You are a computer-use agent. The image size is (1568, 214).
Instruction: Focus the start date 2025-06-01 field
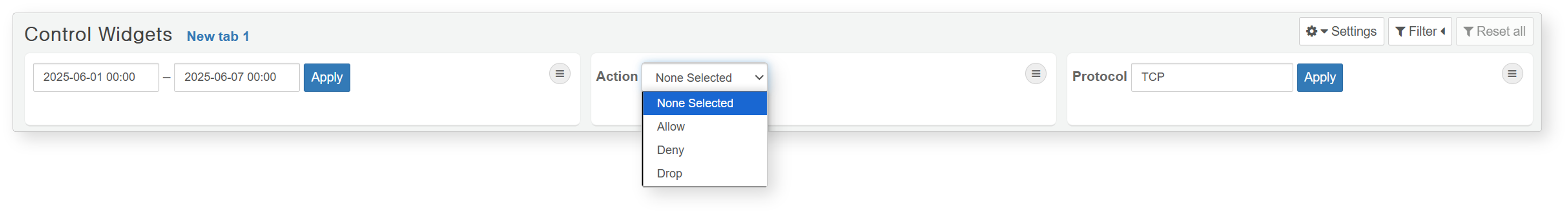tap(96, 78)
